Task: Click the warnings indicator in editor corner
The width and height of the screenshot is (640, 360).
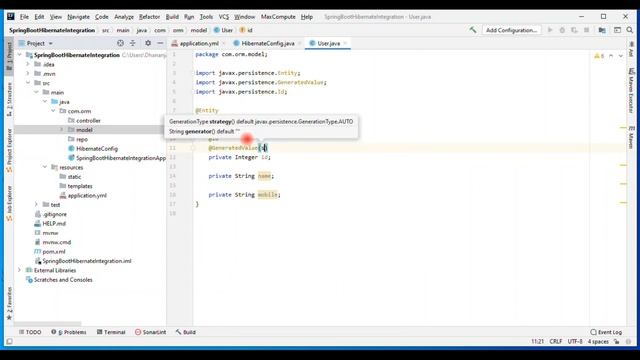Action: click(599, 56)
